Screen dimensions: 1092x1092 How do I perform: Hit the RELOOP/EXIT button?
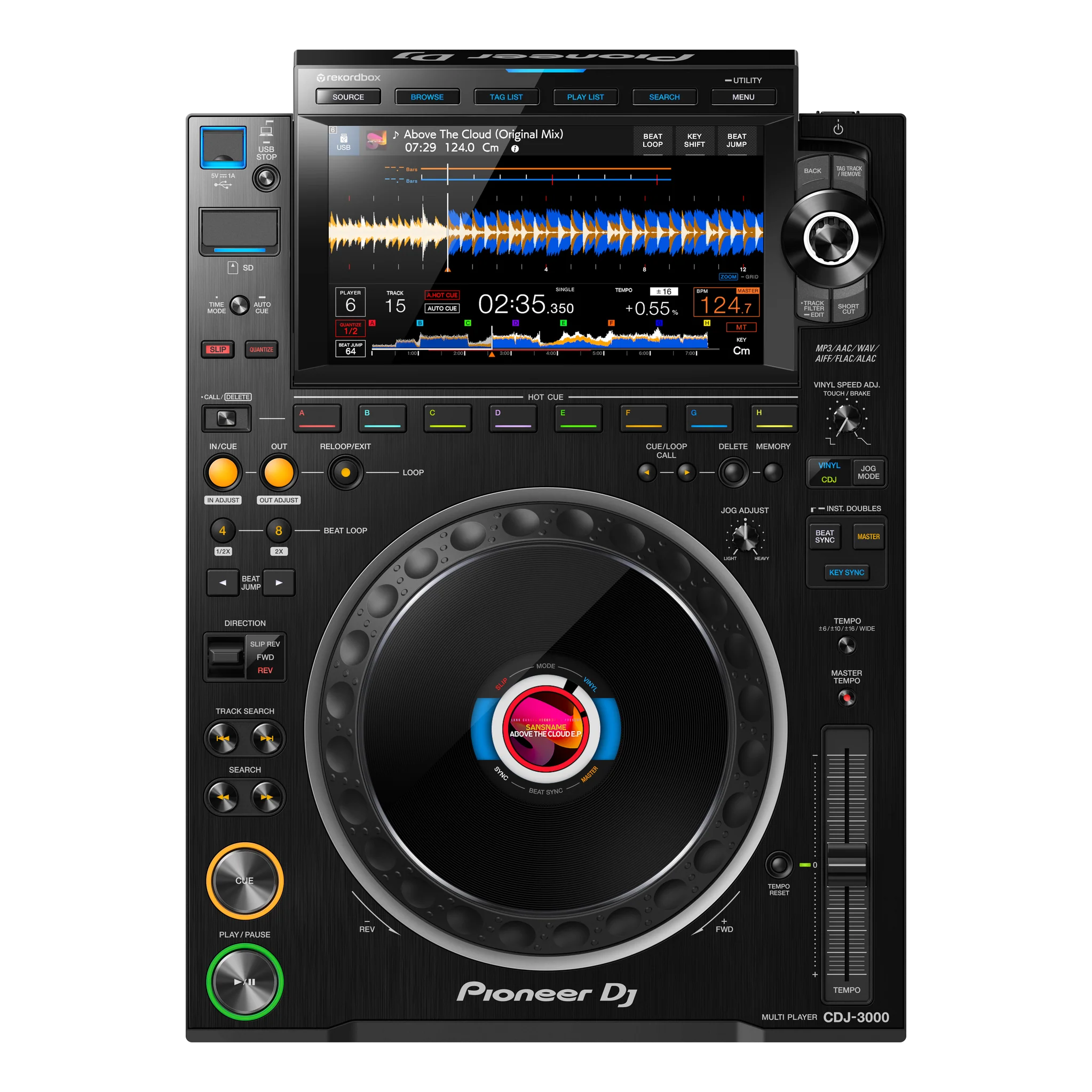coord(345,472)
